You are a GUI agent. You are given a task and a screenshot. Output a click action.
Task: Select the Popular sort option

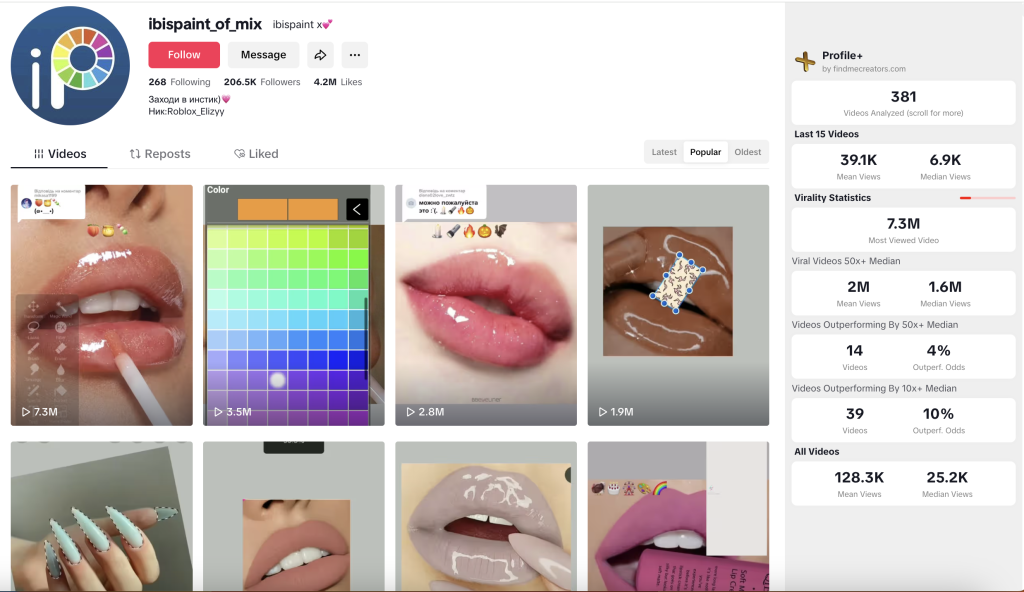pyautogui.click(x=705, y=152)
